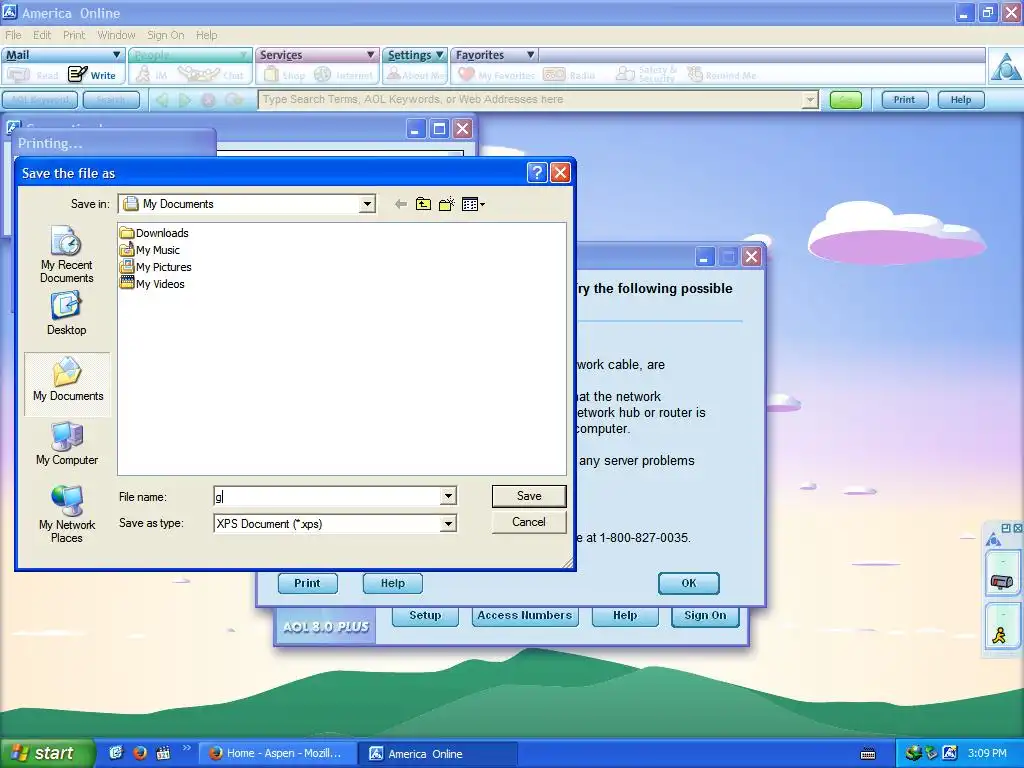Click the Help button in the sign-on window

[625, 615]
